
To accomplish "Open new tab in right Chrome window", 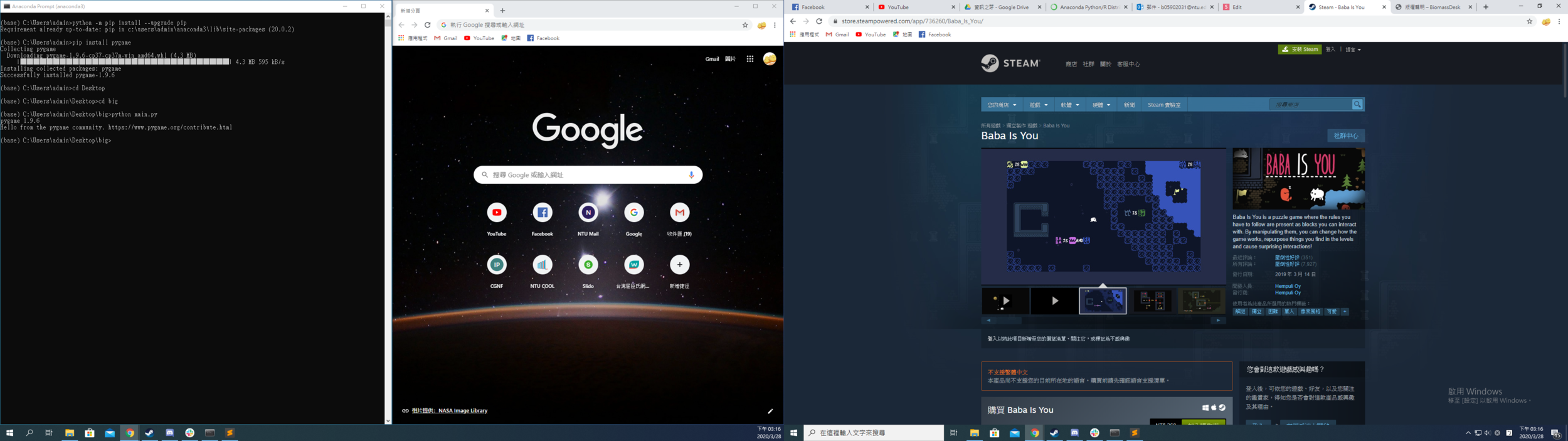I will point(1485,7).
